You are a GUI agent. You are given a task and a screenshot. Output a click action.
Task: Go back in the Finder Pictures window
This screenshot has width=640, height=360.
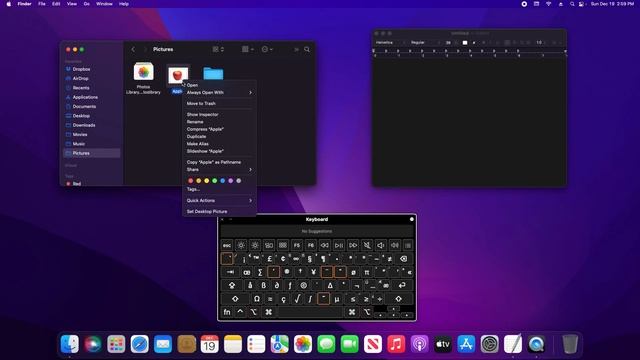tap(133, 49)
